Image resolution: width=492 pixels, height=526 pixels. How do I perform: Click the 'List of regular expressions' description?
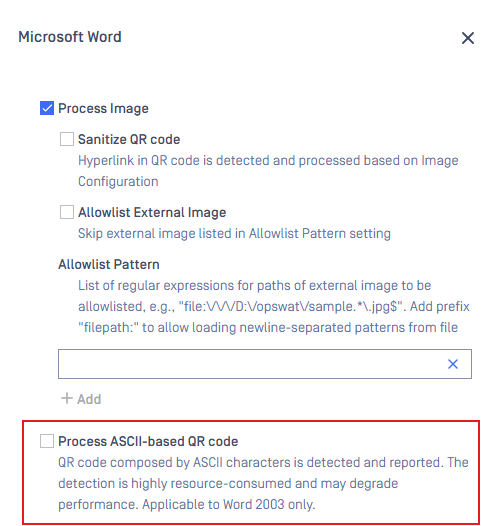pyautogui.click(x=274, y=306)
